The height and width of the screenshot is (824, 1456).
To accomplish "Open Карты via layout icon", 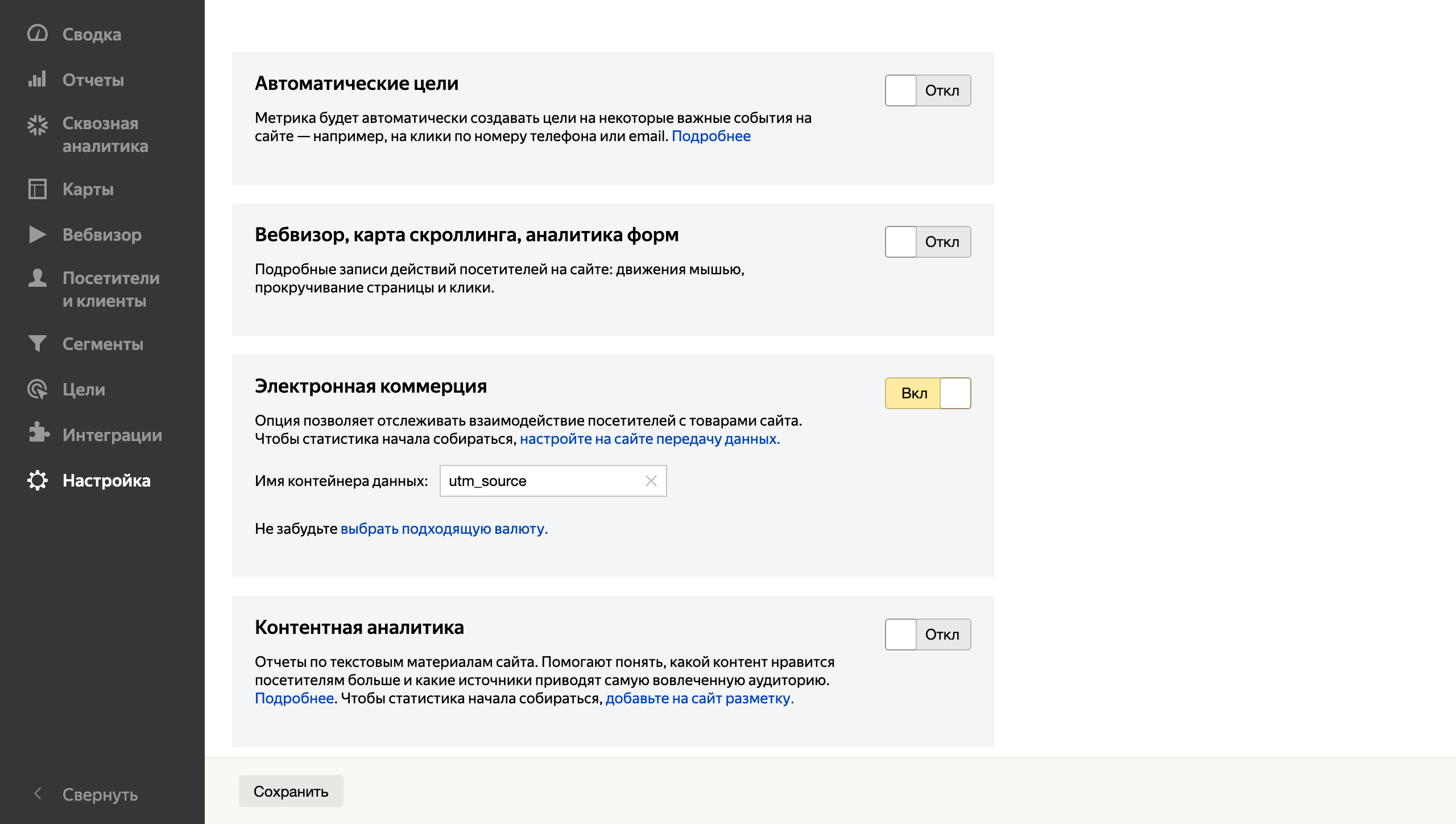I will [x=38, y=188].
